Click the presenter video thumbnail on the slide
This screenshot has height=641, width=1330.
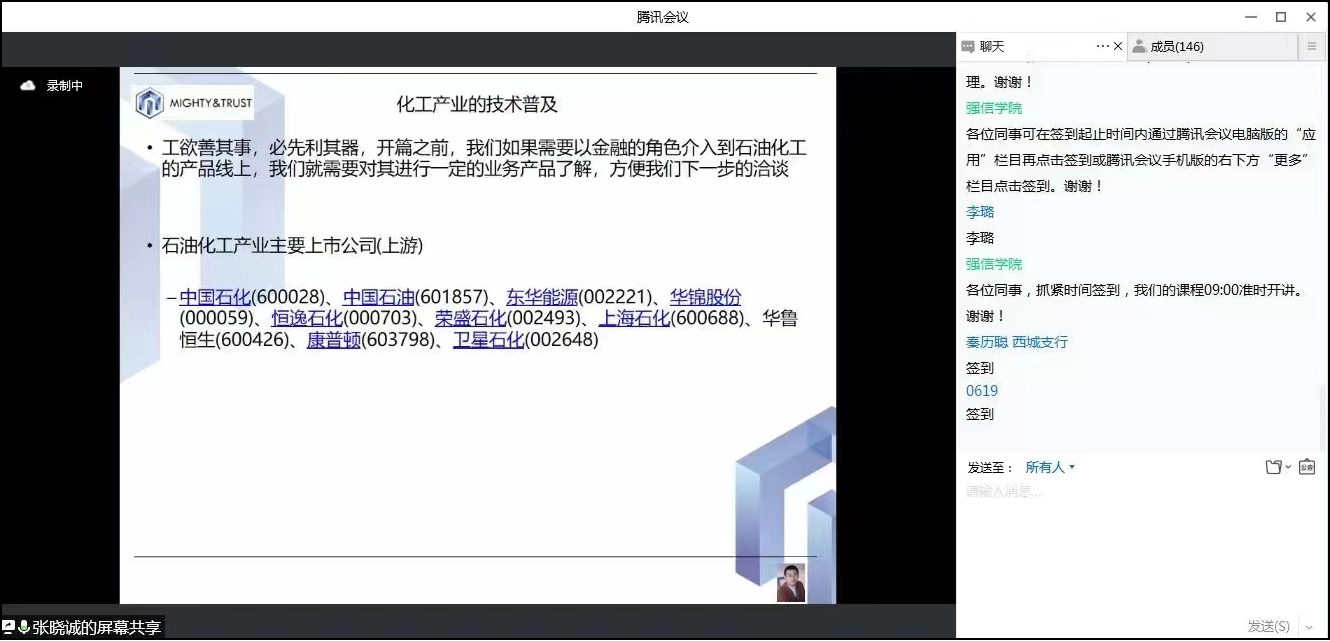tap(791, 583)
